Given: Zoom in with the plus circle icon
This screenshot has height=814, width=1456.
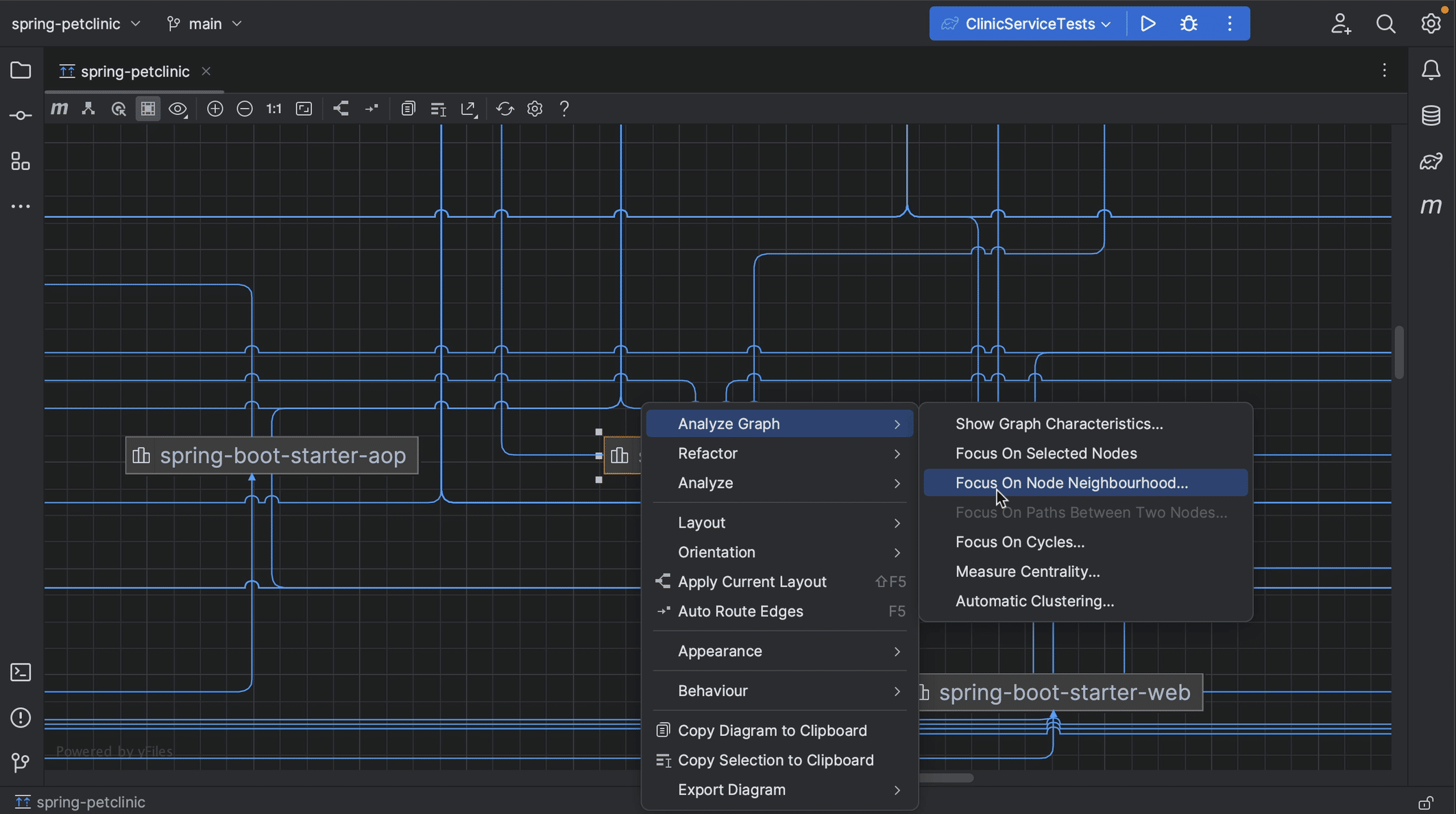Looking at the screenshot, I should click(215, 109).
